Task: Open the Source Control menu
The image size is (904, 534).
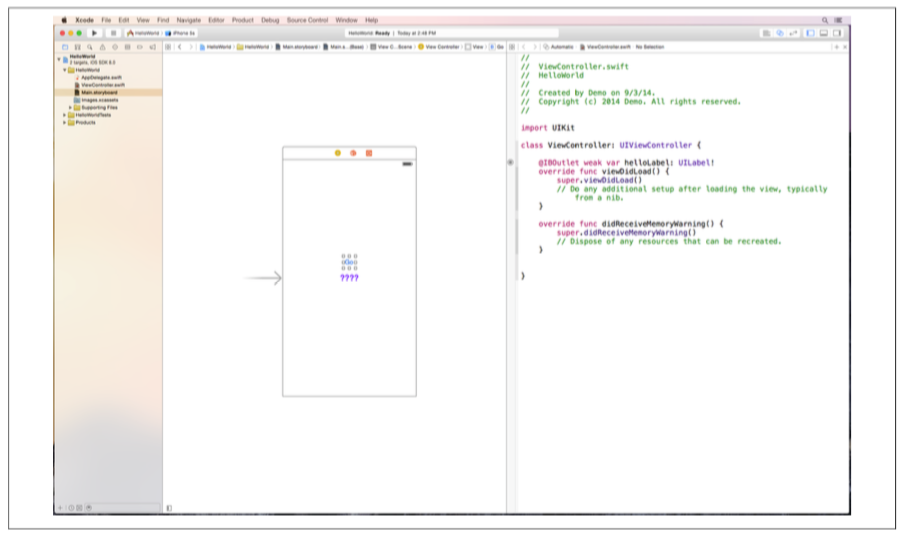Action: (308, 20)
